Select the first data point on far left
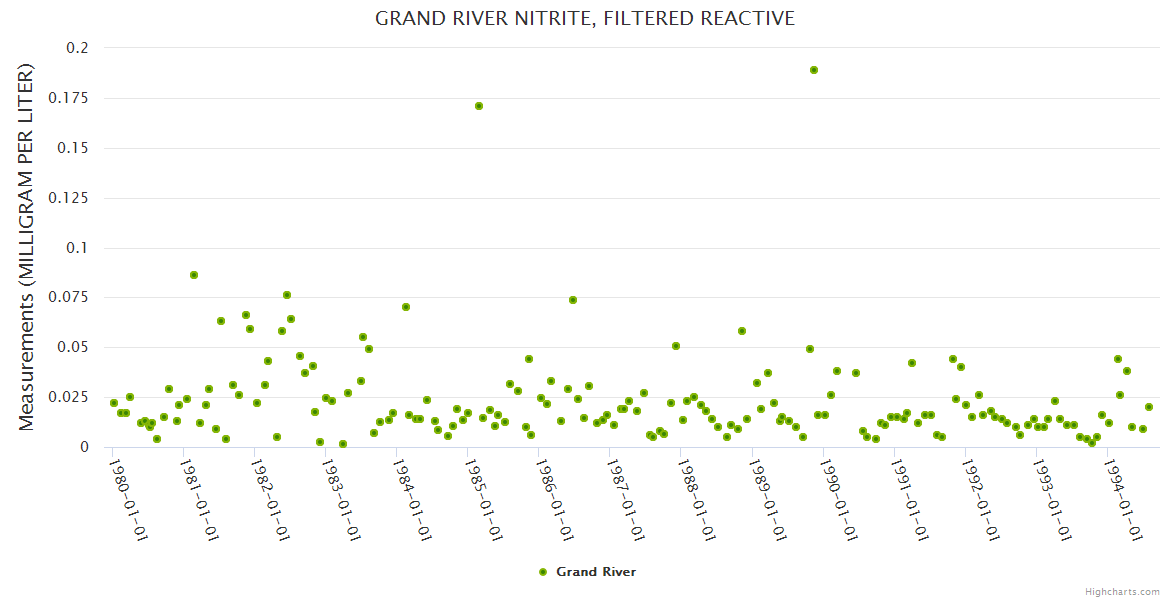The width and height of the screenshot is (1170, 600). tap(114, 403)
